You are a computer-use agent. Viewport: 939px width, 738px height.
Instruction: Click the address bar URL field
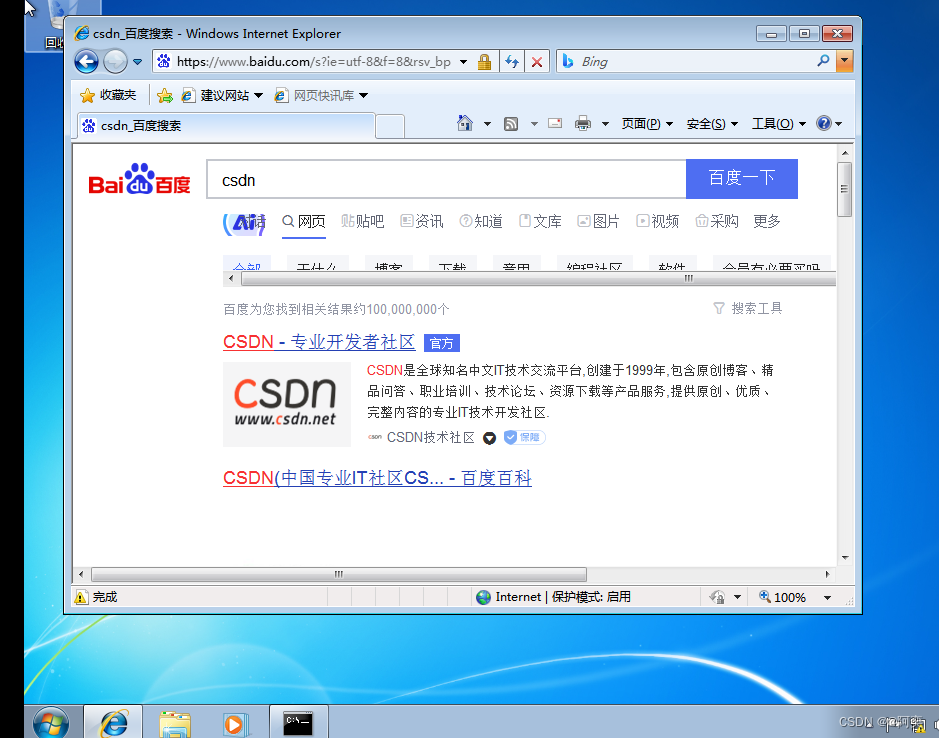coord(313,62)
